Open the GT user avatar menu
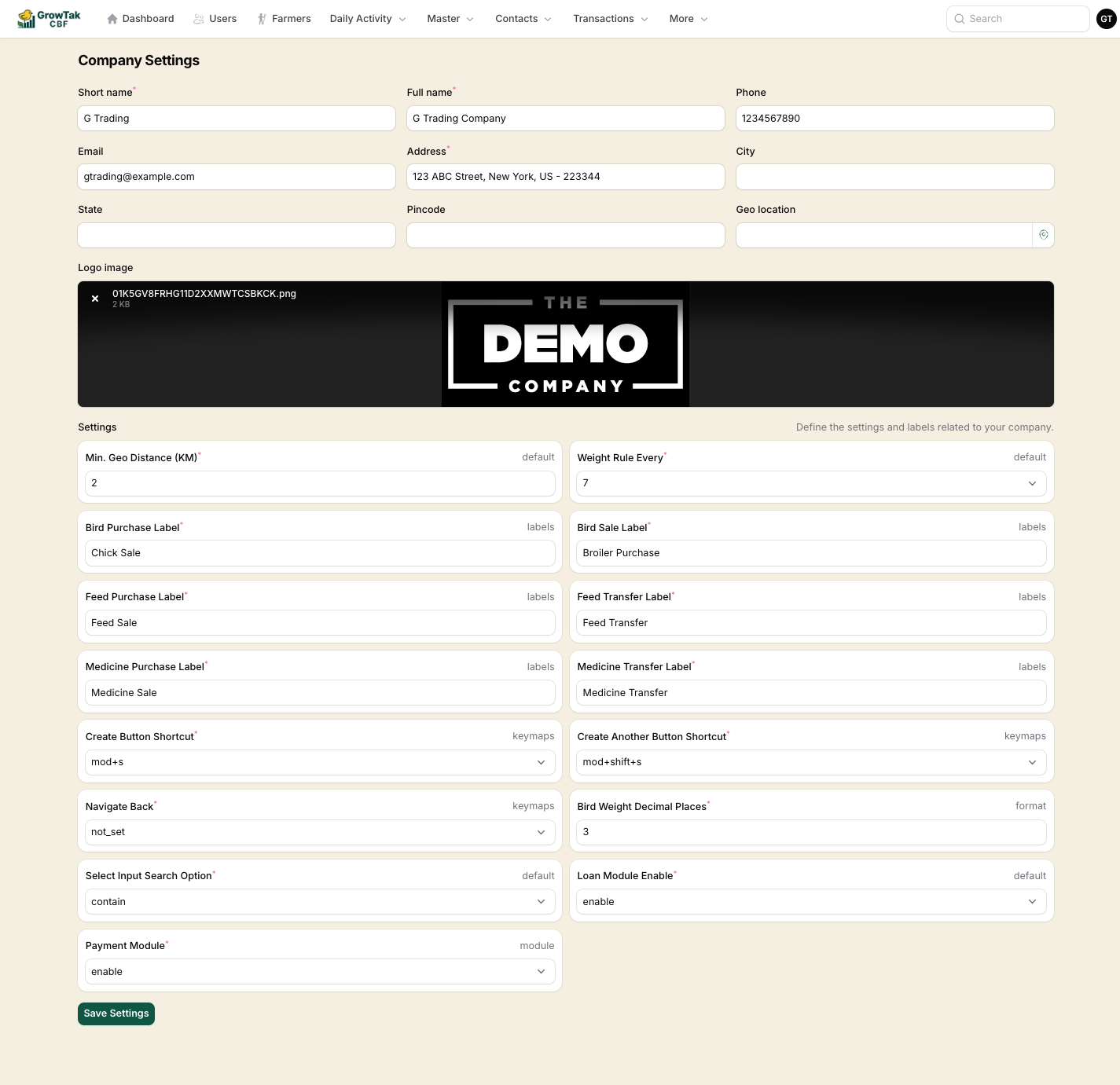The width and height of the screenshot is (1120, 1085). [x=1107, y=19]
